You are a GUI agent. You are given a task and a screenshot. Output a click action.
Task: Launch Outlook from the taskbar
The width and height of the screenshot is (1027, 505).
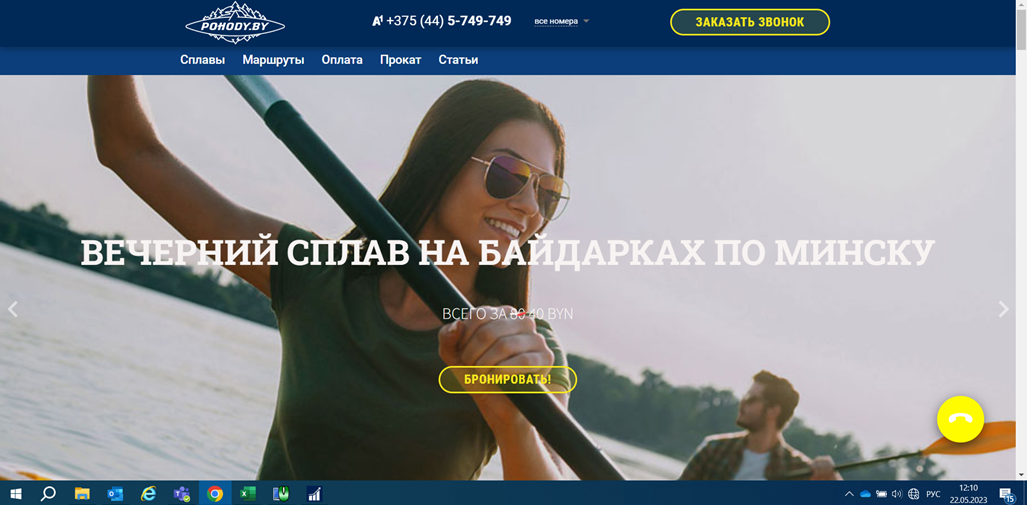[x=115, y=494]
